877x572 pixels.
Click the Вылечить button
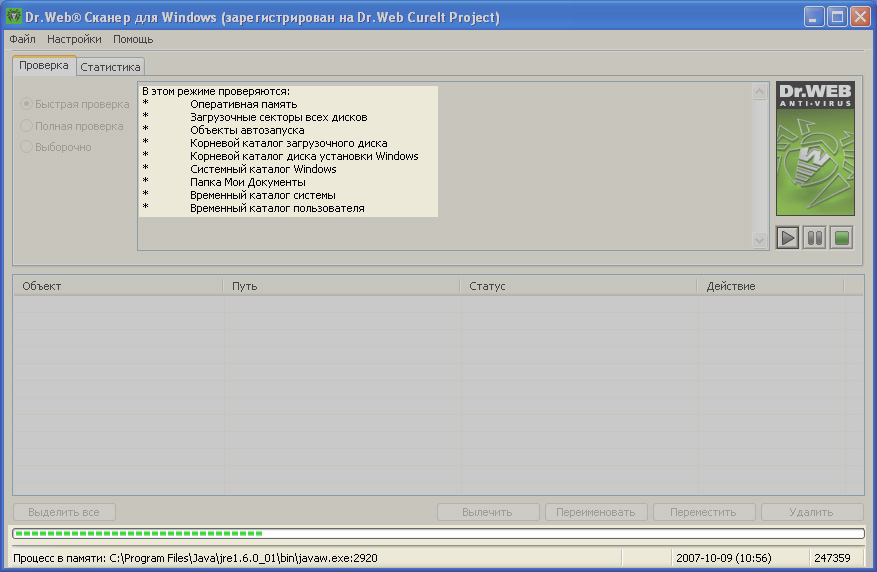point(488,512)
